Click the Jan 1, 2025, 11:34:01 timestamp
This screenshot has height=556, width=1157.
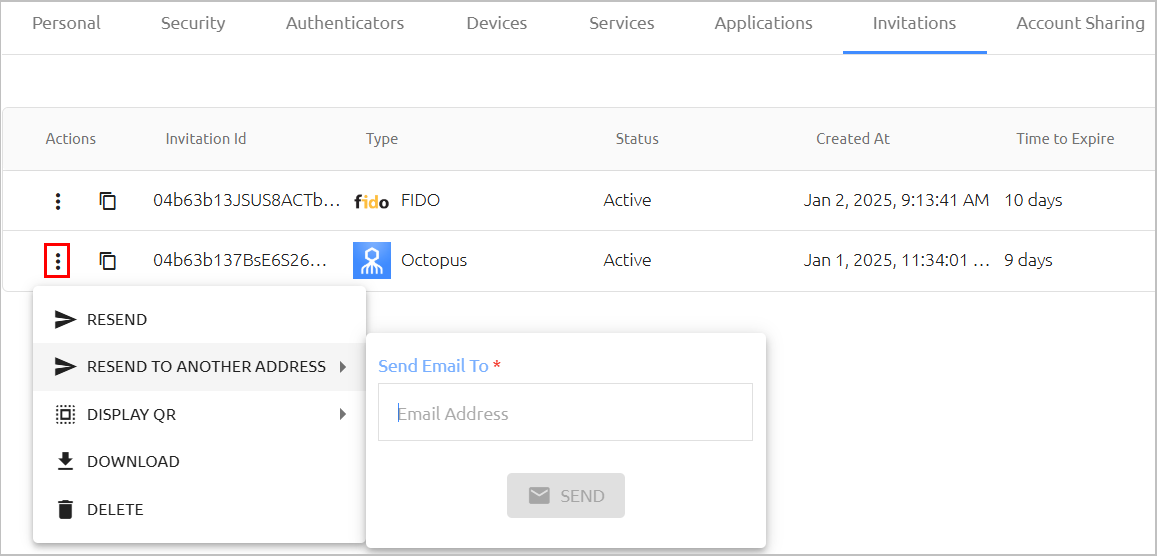pyautogui.click(x=897, y=260)
